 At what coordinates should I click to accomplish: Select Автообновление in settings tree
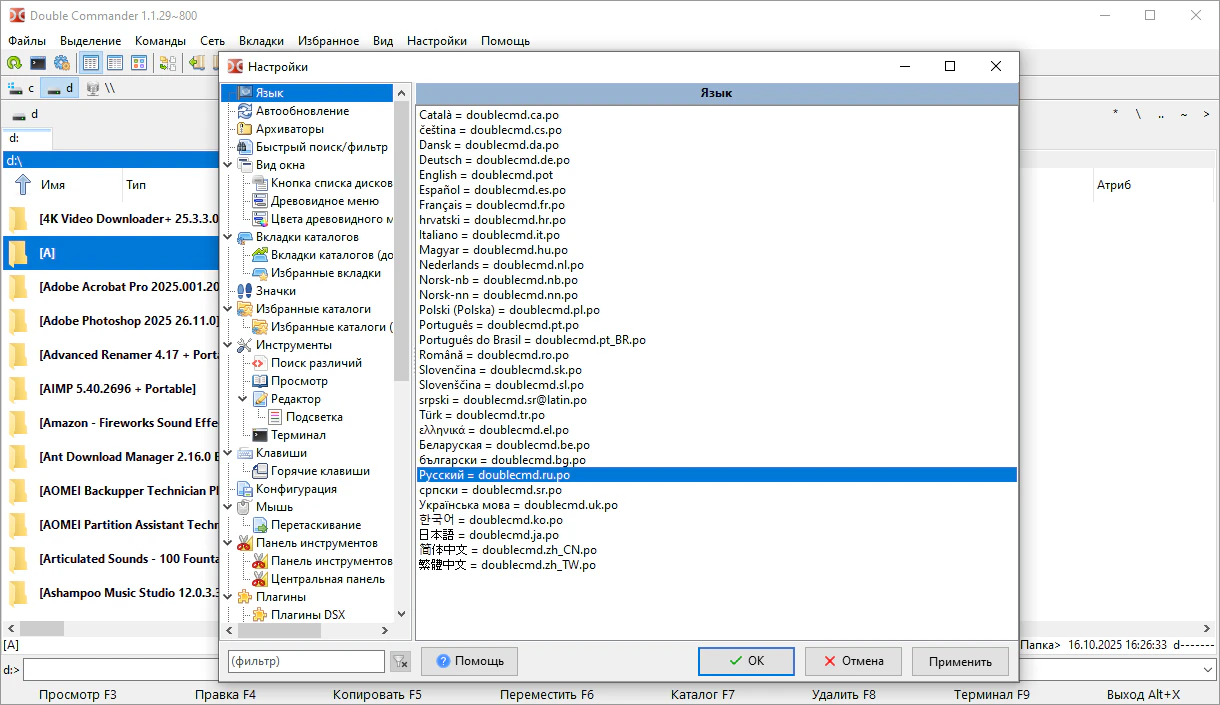pyautogui.click(x=302, y=111)
